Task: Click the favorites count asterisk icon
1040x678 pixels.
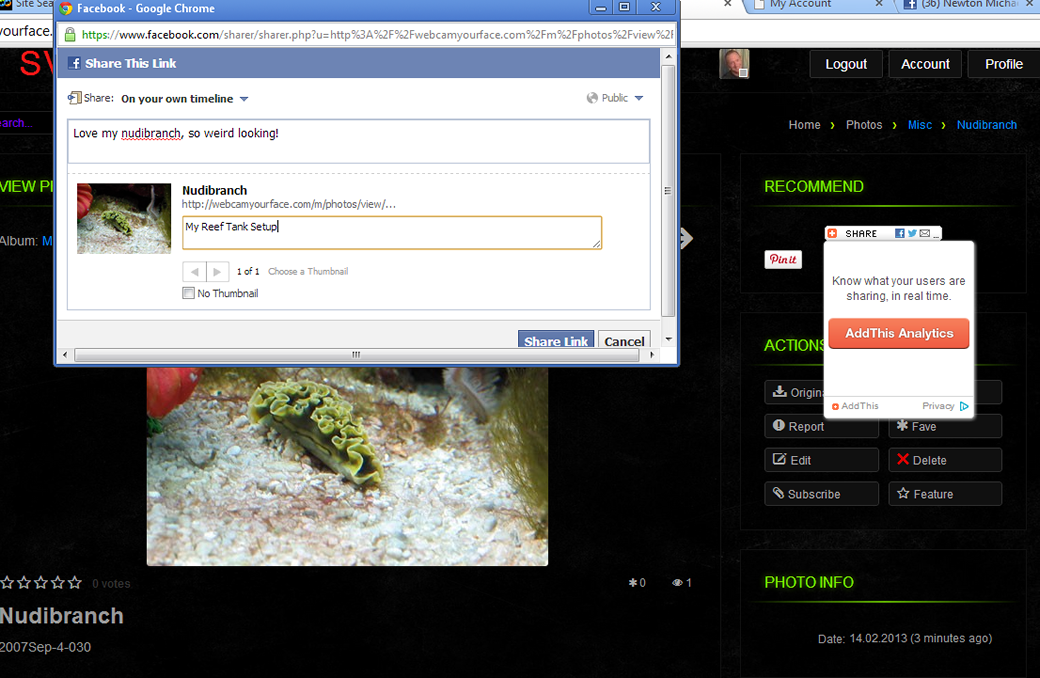Action: (x=633, y=582)
